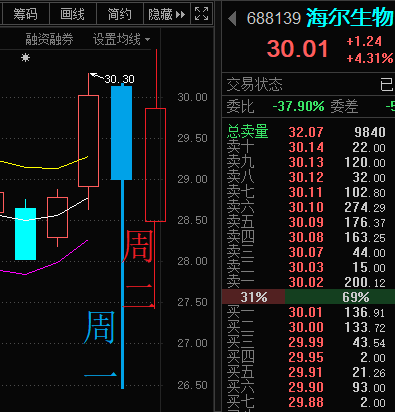Select the 画线 drawing tool tab
The width and height of the screenshot is (395, 412).
(x=73, y=14)
